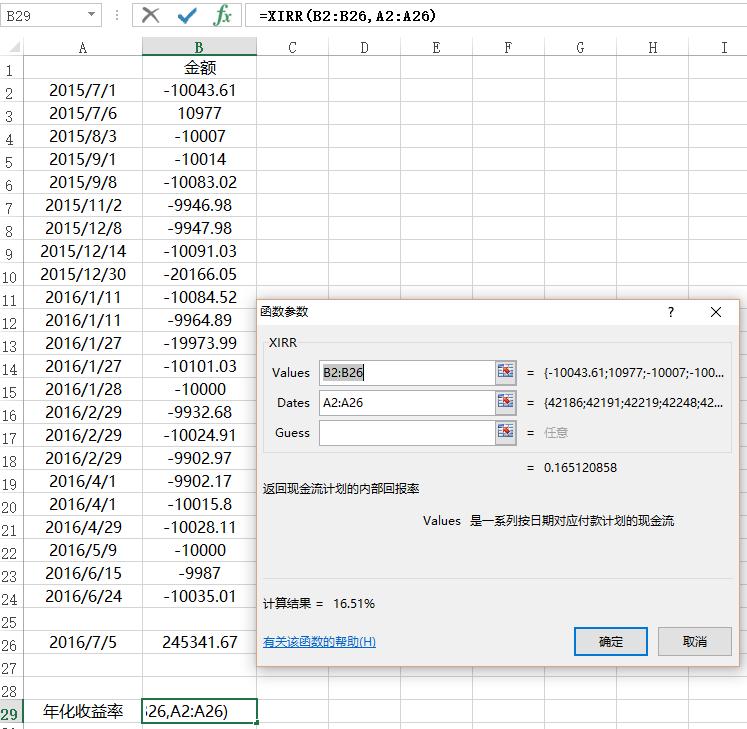The height and width of the screenshot is (729, 747).
Task: Focus the Dates input field
Action: coord(407,403)
